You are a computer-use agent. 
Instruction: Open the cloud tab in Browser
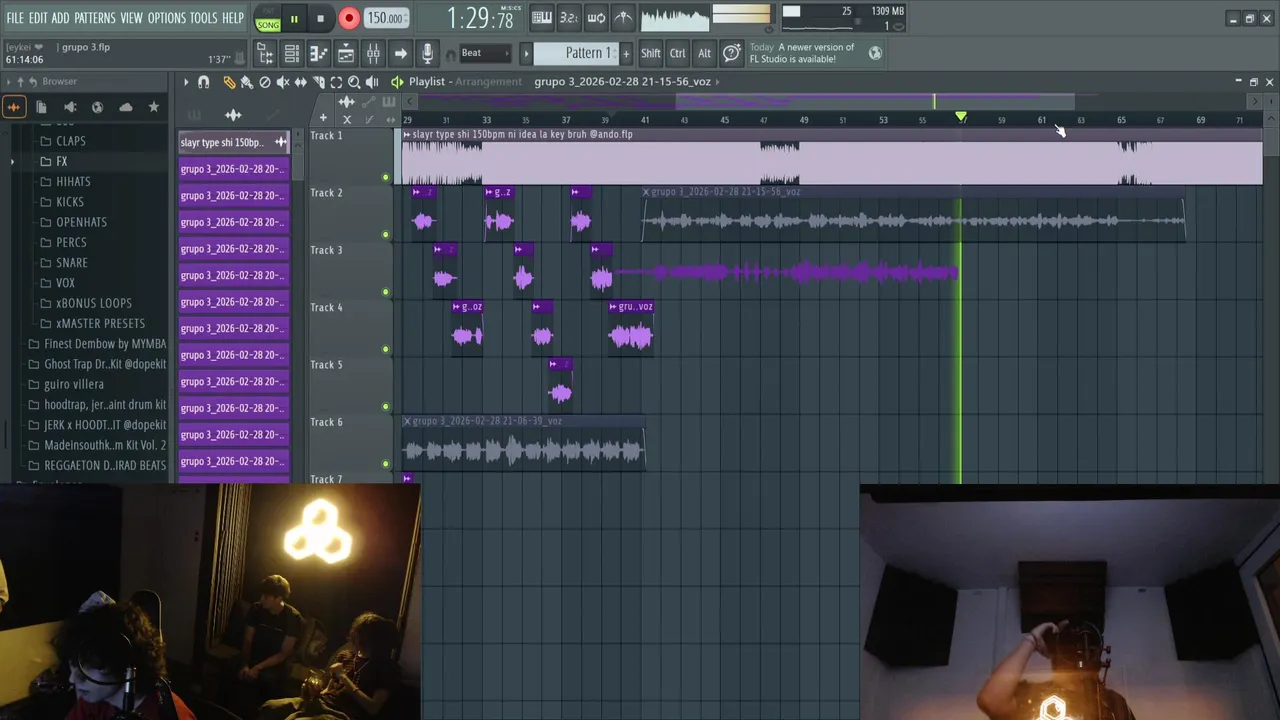125,107
